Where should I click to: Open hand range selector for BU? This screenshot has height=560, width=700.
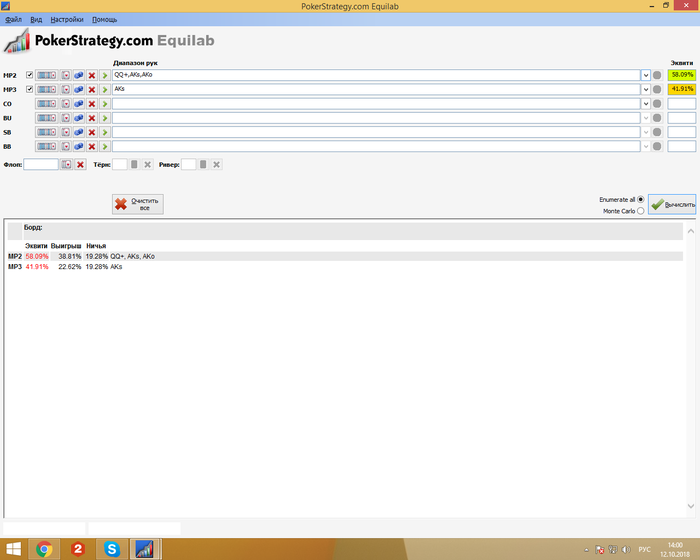click(x=46, y=118)
